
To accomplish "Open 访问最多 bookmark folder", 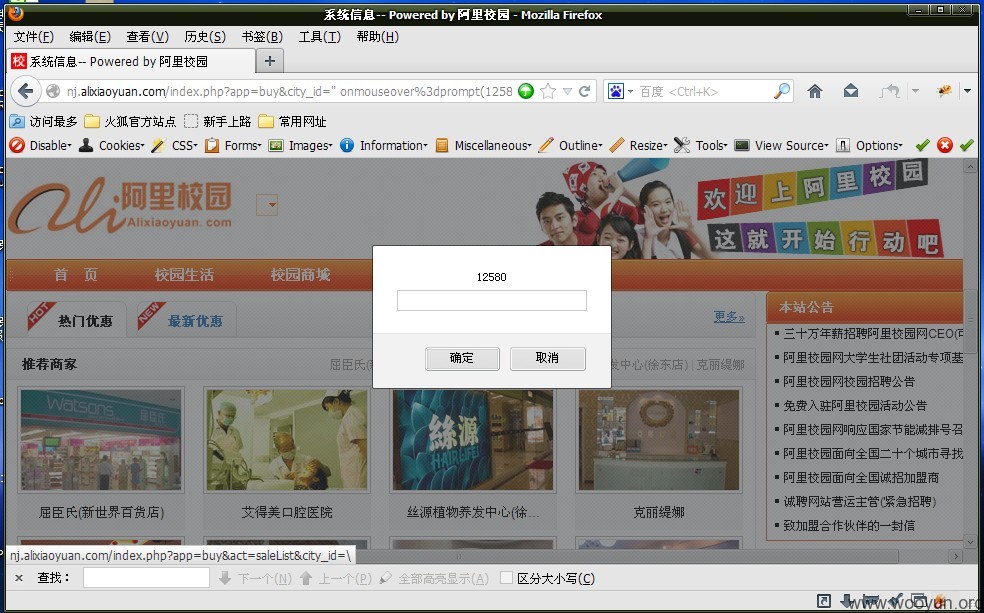I will [44, 122].
